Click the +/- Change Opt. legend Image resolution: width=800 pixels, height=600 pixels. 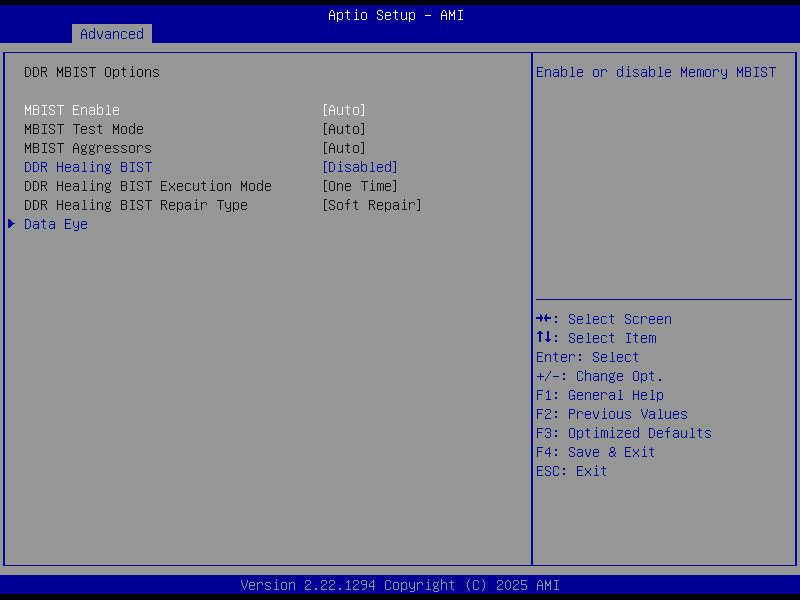(595, 376)
